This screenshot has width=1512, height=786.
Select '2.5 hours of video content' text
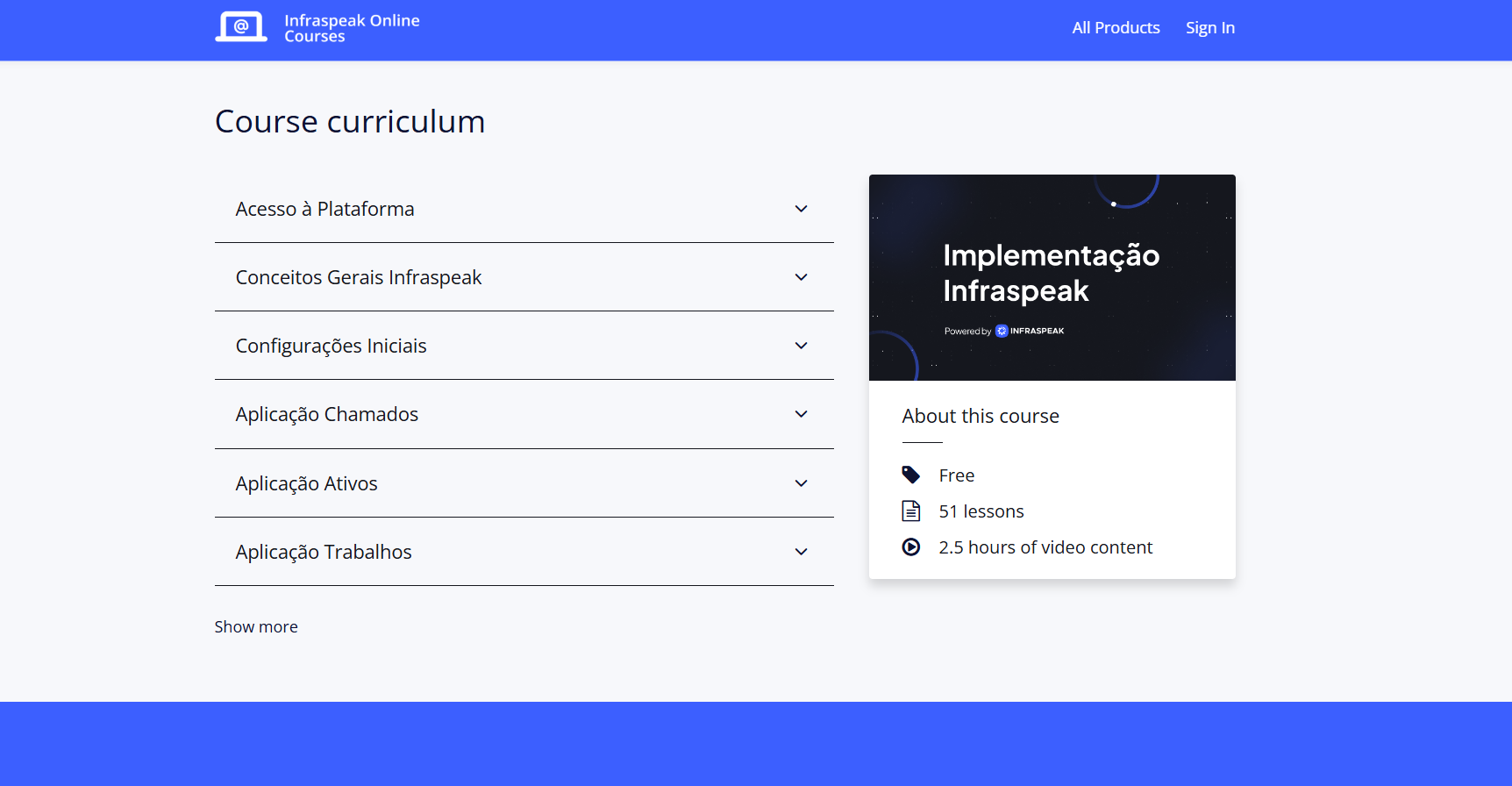tap(1045, 547)
